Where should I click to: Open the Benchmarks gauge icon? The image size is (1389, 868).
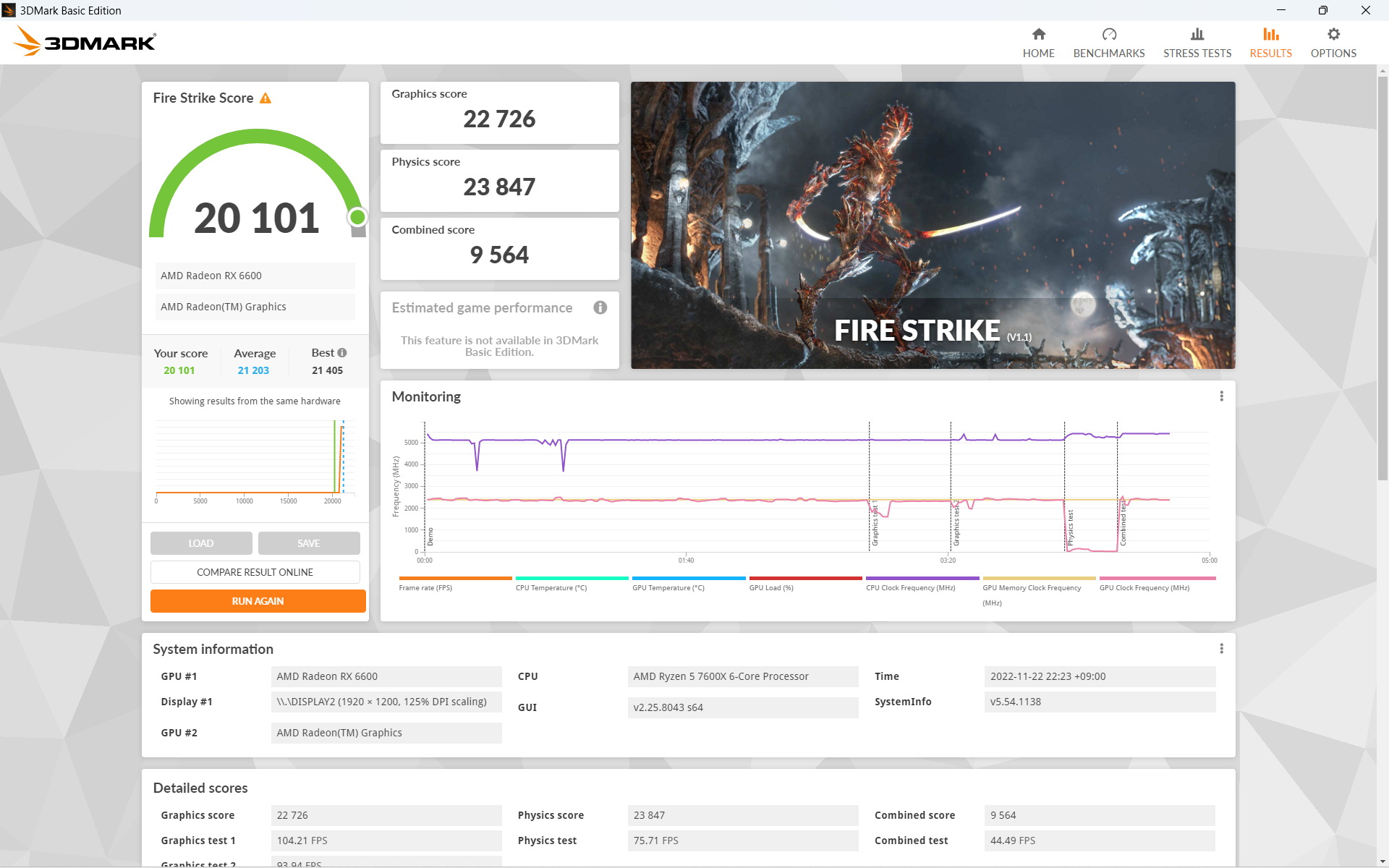[1109, 34]
